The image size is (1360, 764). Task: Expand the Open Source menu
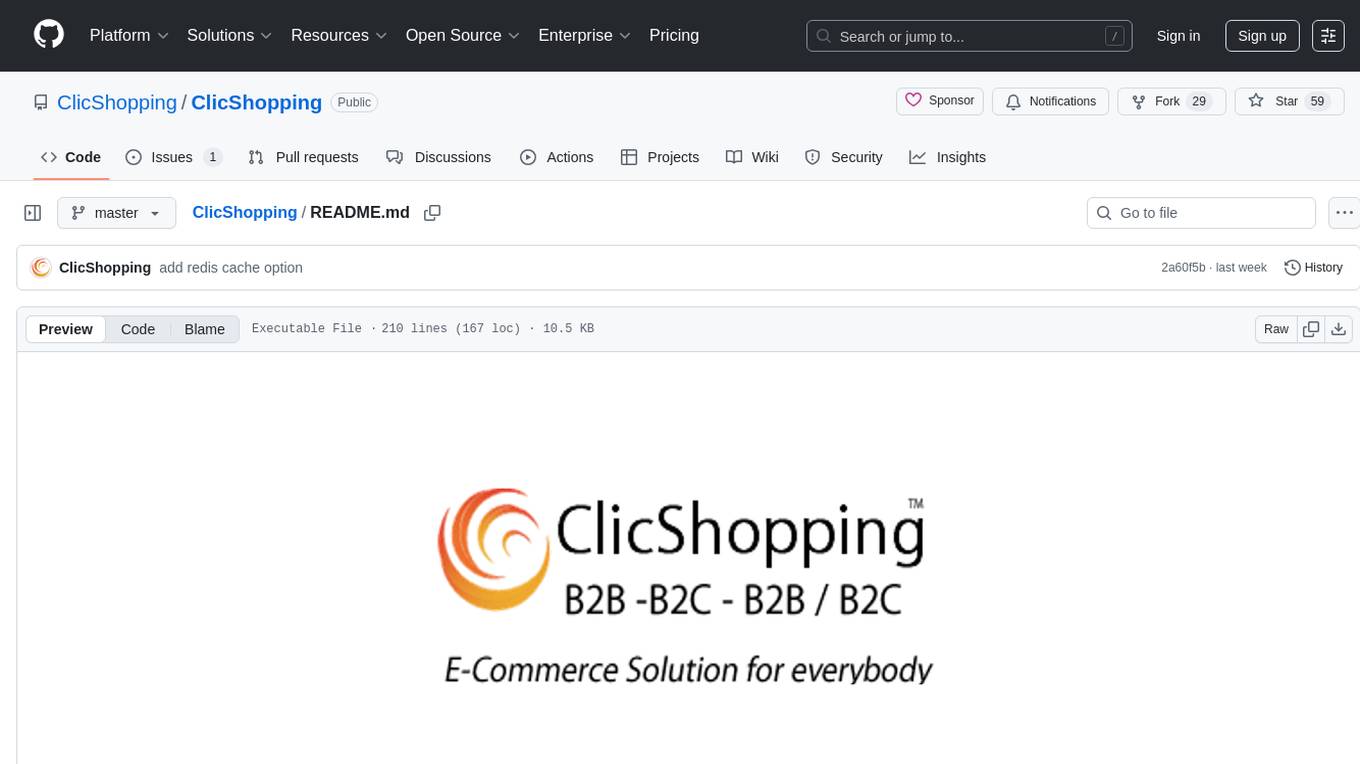click(463, 35)
